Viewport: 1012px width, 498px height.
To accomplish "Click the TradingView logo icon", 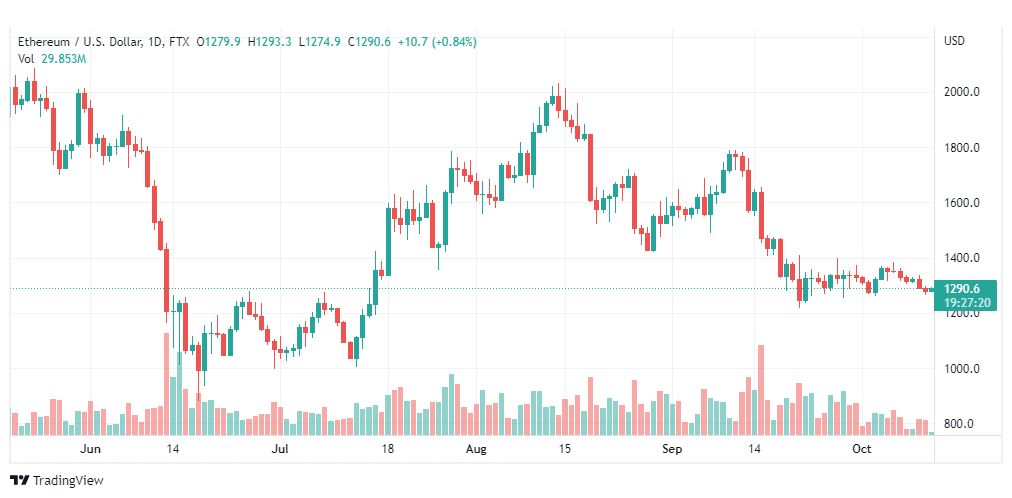I will pyautogui.click(x=20, y=481).
